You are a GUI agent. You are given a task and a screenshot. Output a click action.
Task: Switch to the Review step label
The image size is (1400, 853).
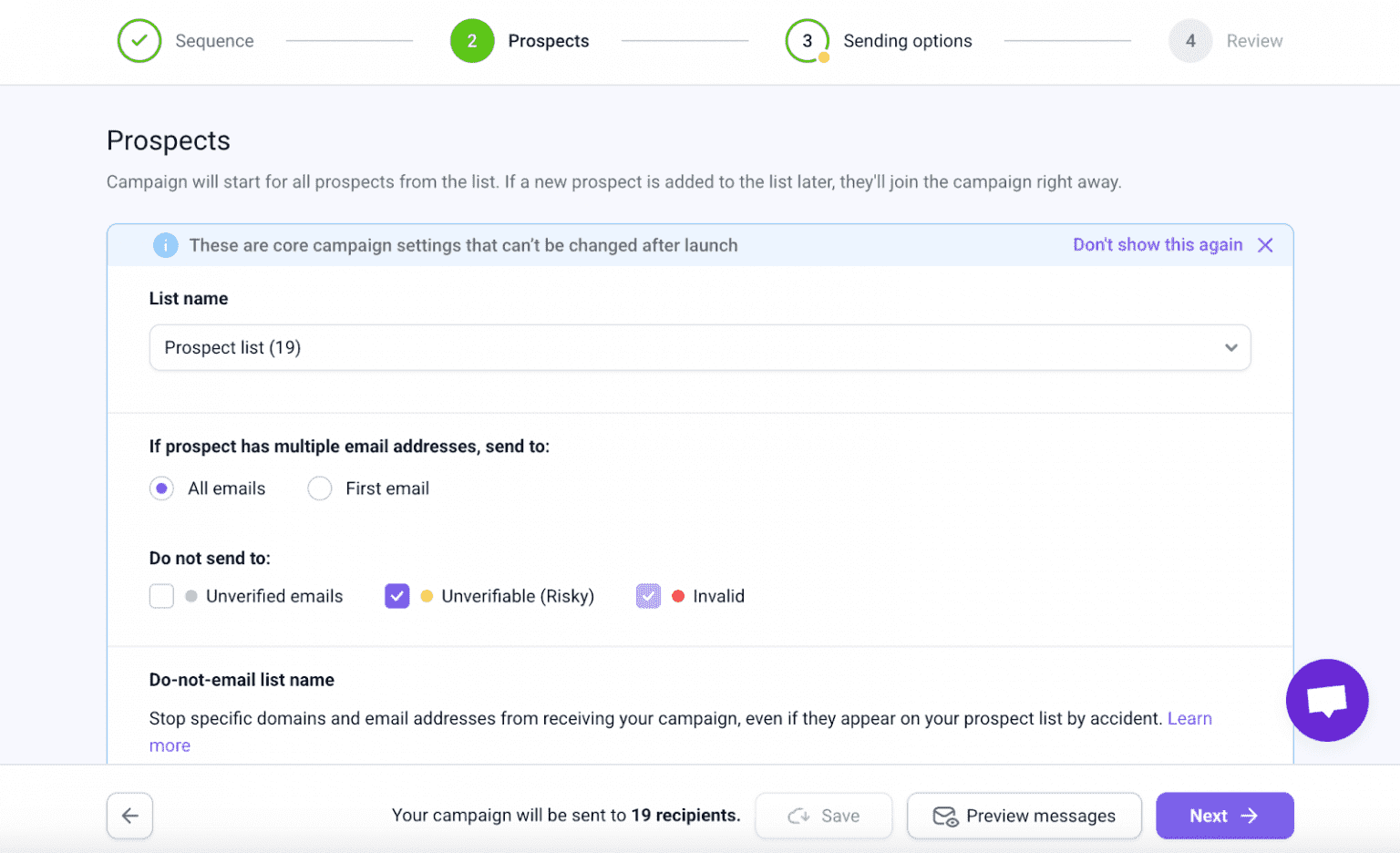pos(1254,41)
